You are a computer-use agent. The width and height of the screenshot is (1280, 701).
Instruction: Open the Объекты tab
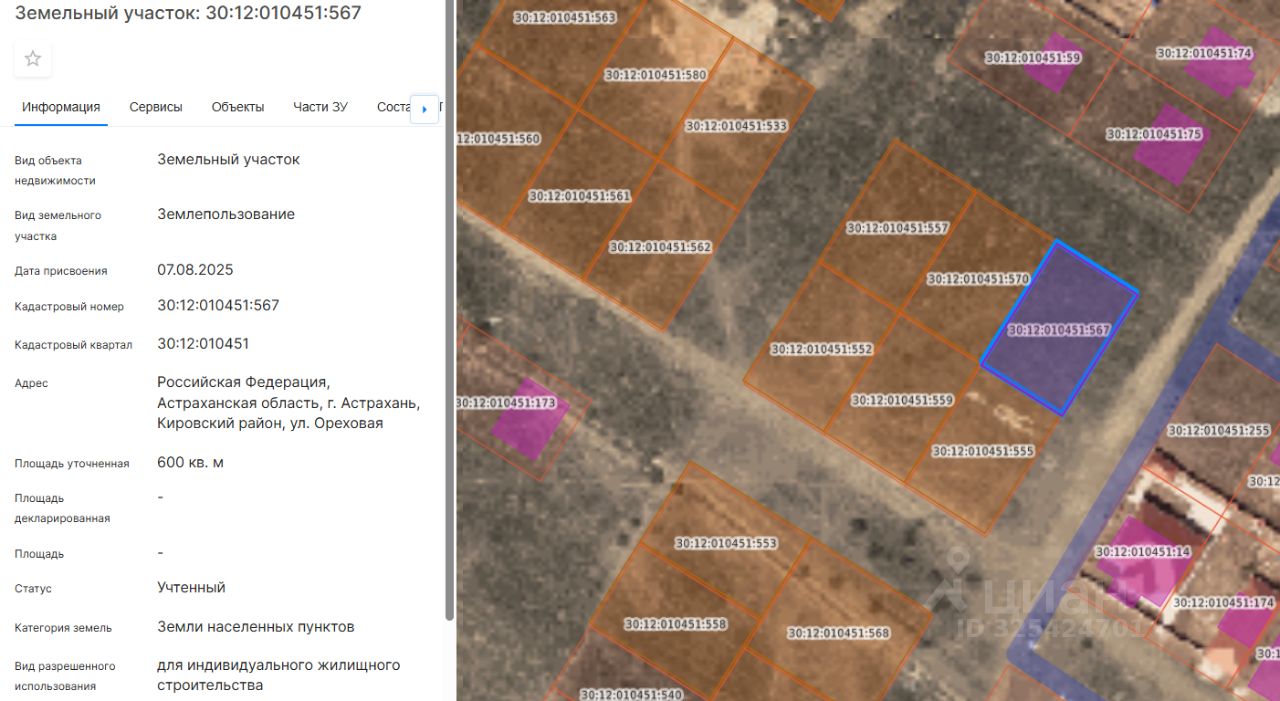(x=238, y=107)
